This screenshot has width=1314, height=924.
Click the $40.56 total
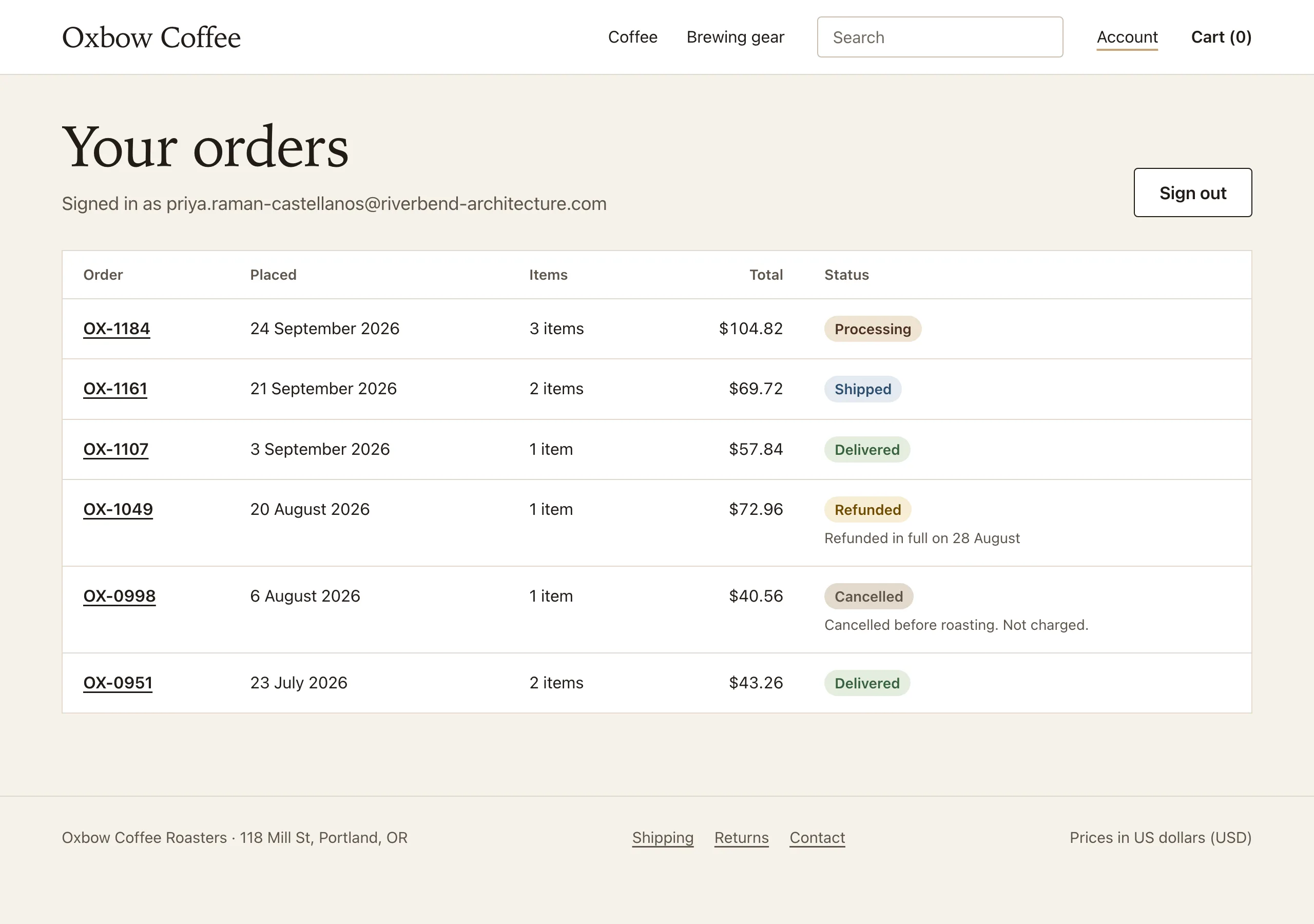pos(756,596)
